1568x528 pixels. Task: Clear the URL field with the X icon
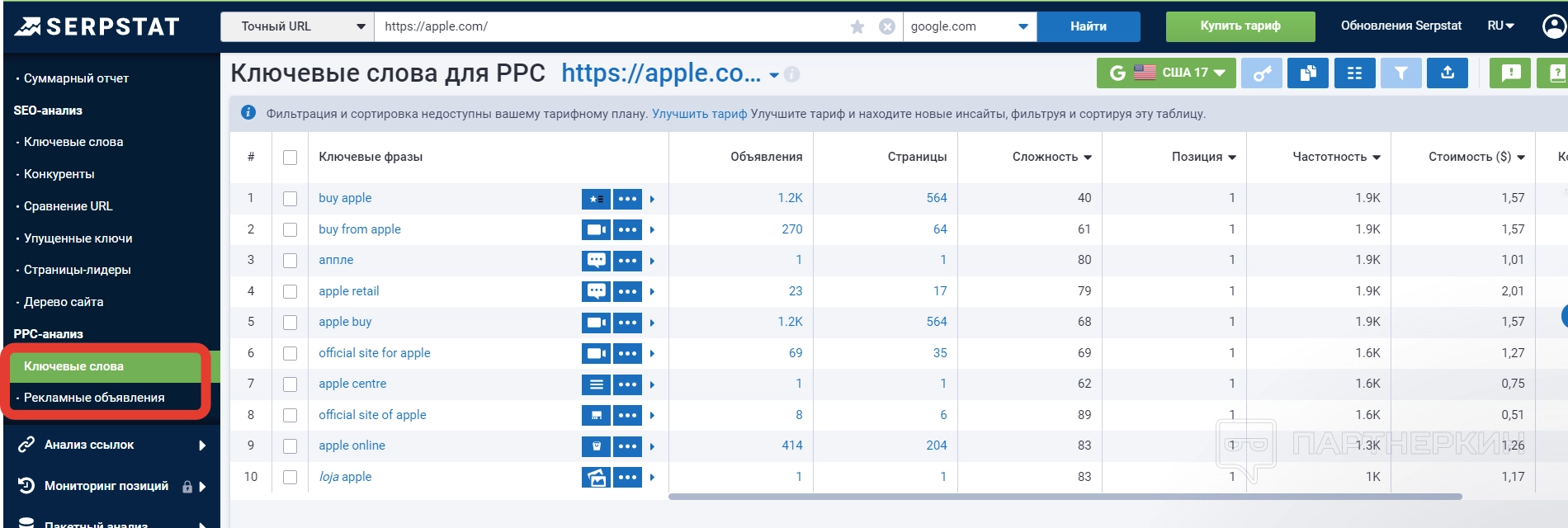(x=887, y=26)
